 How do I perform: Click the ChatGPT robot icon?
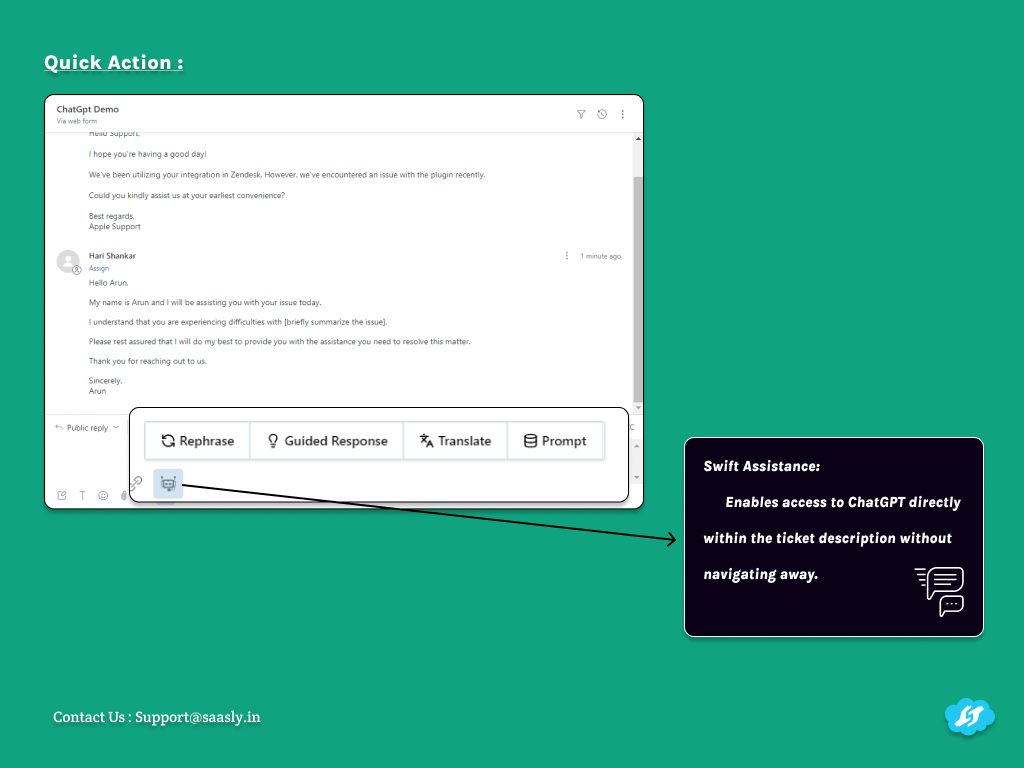(x=168, y=484)
